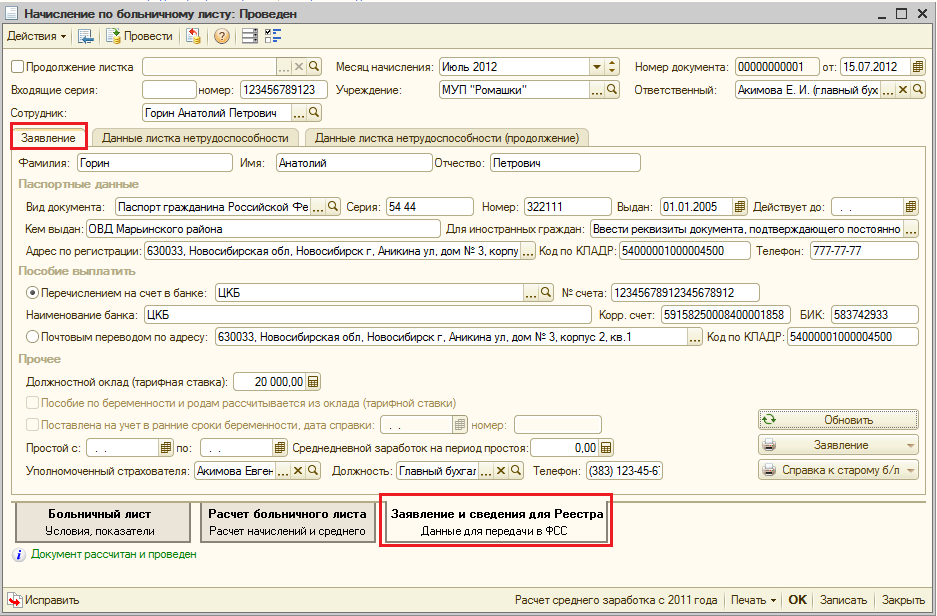Open Учреждение record via magnifier icon

[x=612, y=90]
